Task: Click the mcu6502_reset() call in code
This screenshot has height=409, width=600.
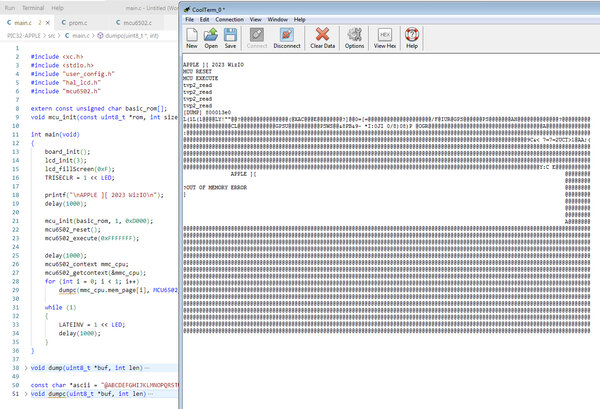Action: (73, 230)
